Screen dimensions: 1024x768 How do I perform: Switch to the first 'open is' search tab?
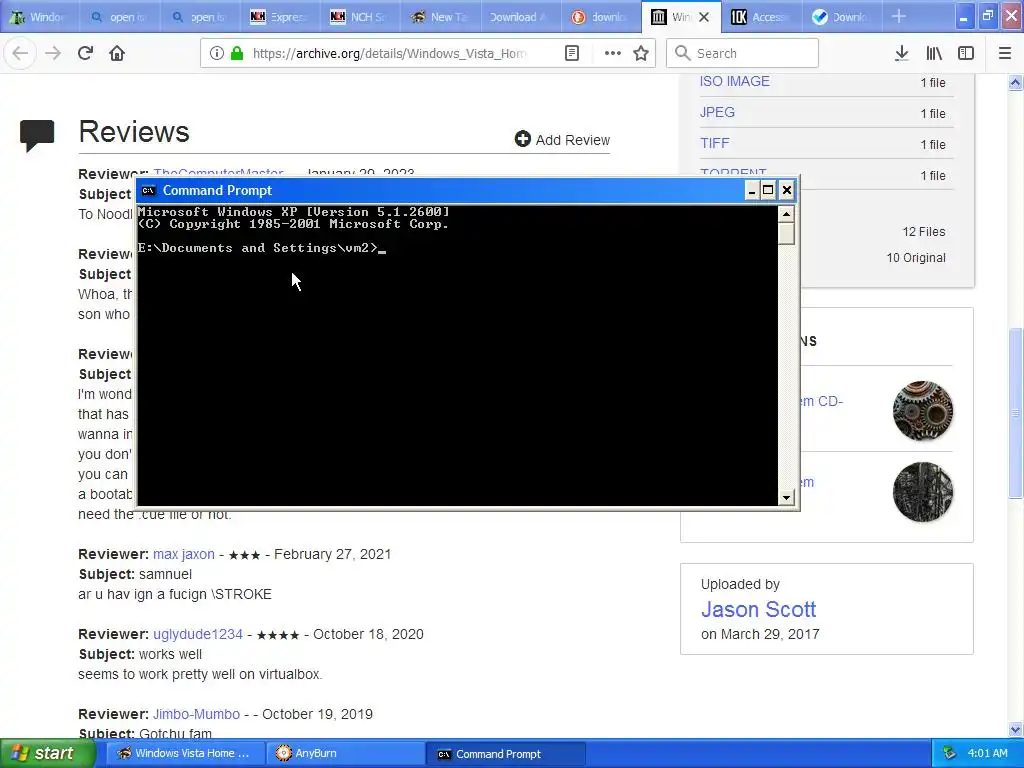tap(120, 17)
